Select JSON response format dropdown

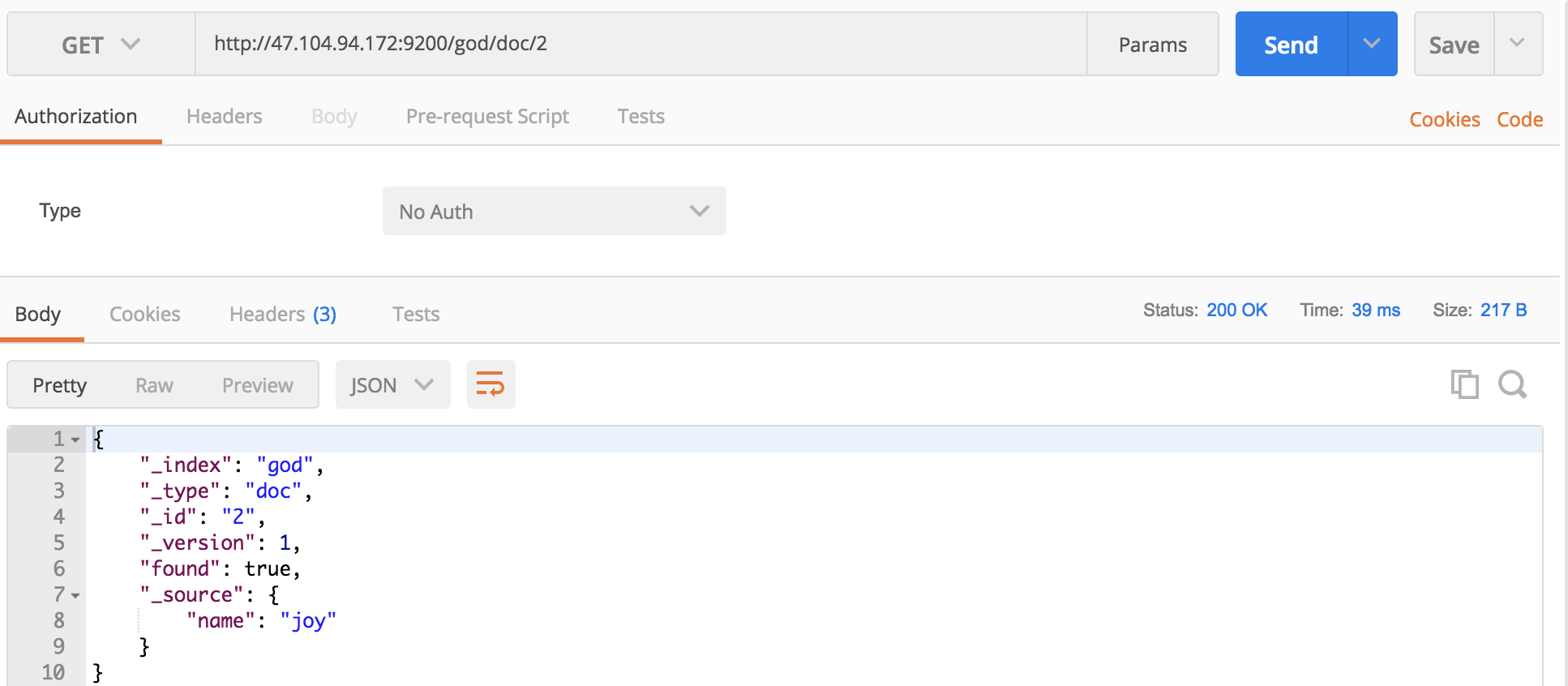(393, 384)
